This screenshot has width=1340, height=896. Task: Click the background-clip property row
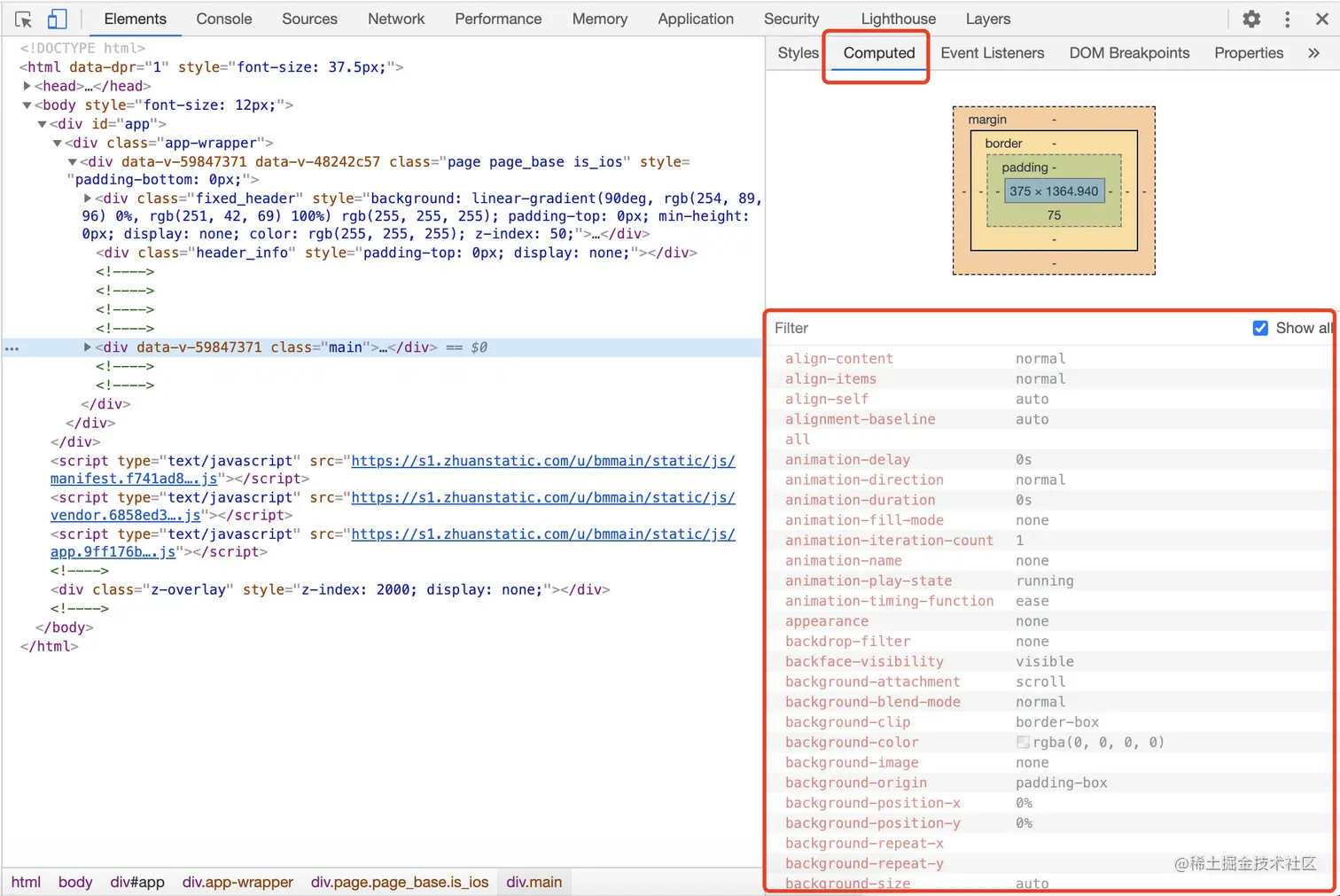coord(1050,722)
